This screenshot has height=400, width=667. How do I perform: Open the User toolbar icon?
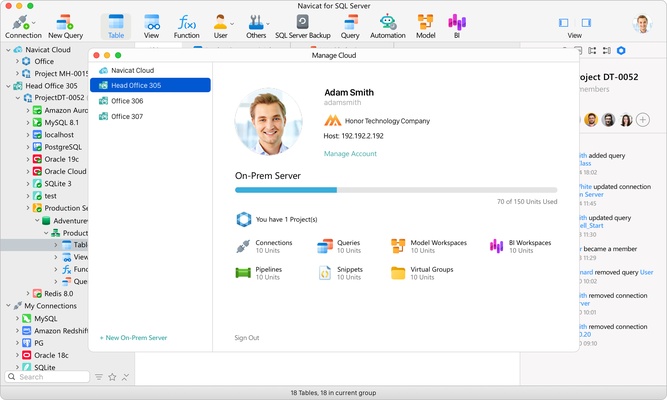coord(220,26)
